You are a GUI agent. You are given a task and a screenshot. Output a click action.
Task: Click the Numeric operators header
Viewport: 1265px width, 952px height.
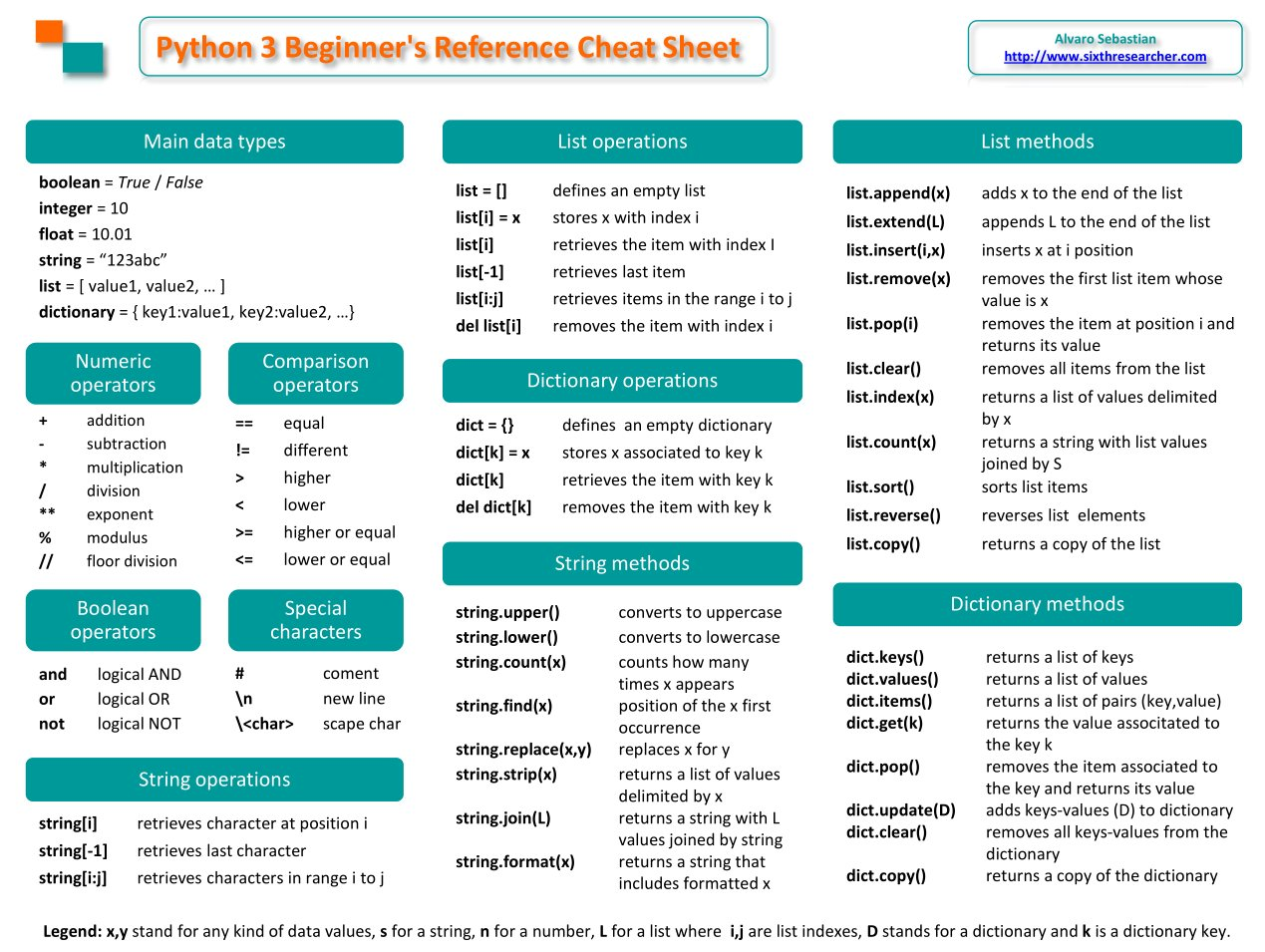tap(113, 373)
